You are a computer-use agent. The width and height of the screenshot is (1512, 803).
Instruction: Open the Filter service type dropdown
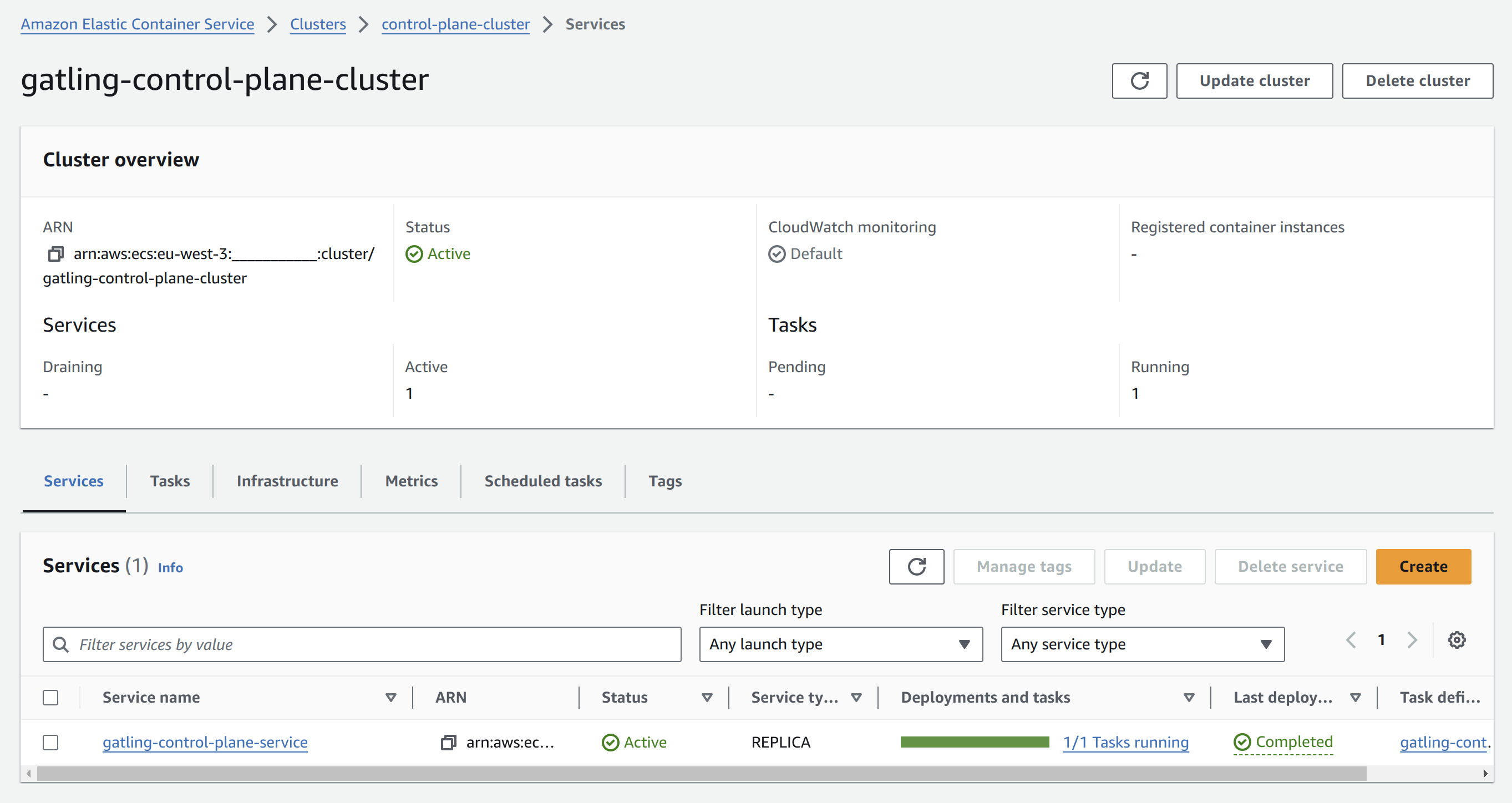1142,644
